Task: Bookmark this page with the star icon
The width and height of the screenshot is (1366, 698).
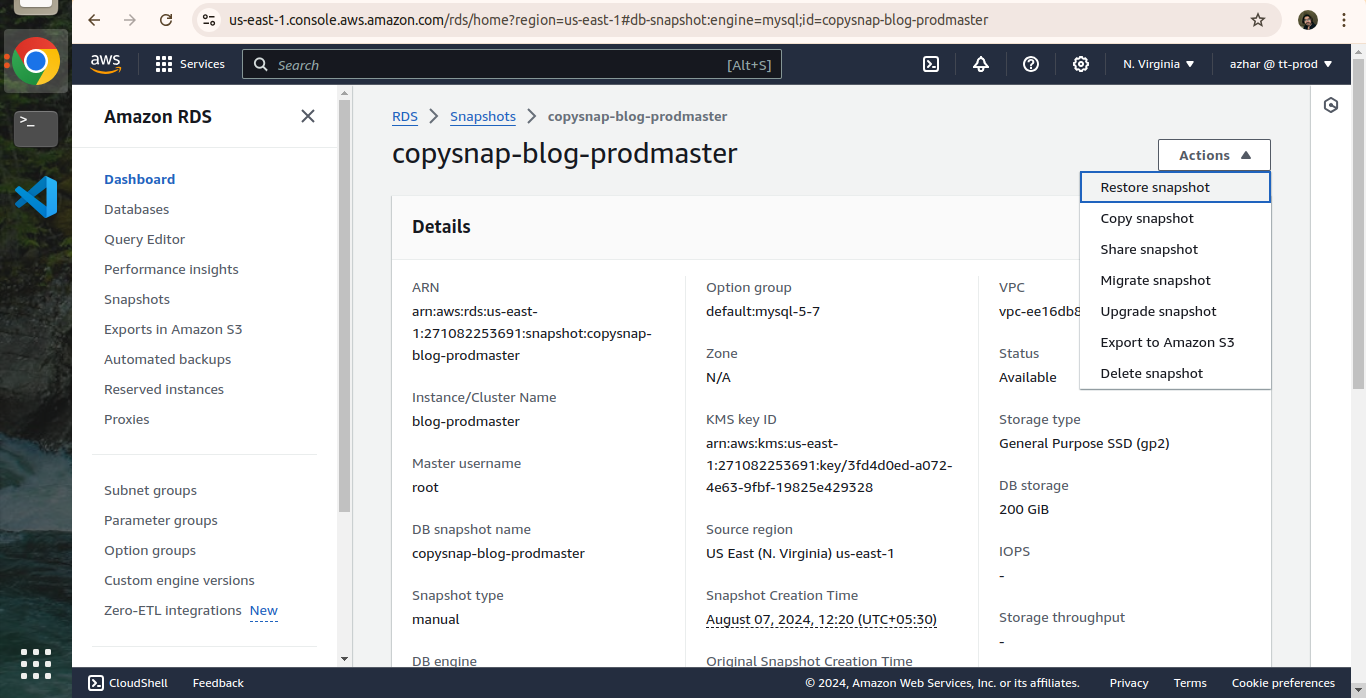Action: click(x=1258, y=20)
